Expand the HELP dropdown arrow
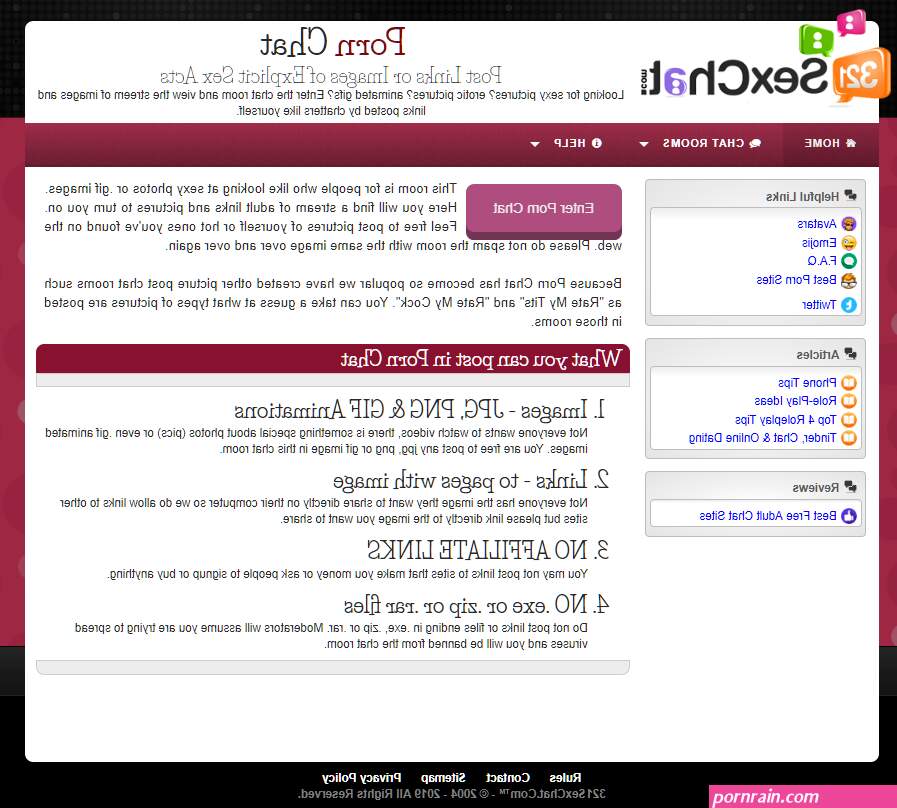Image resolution: width=897 pixels, height=808 pixels. click(535, 144)
